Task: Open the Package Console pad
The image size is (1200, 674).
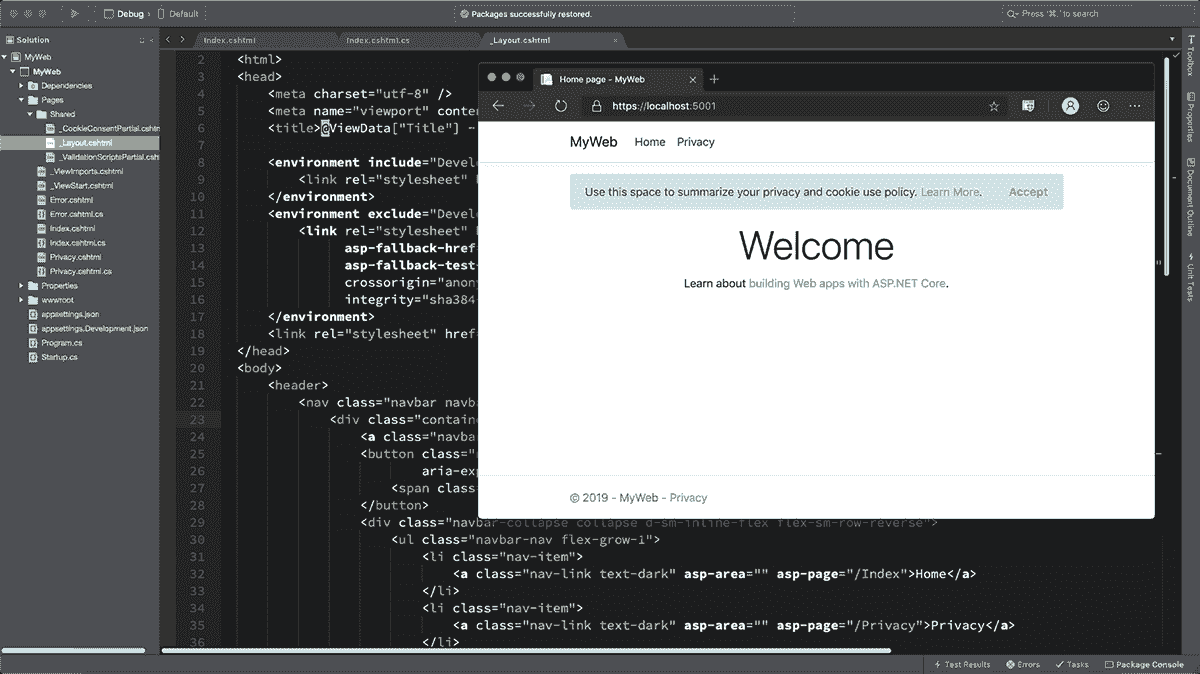Action: (x=1144, y=663)
